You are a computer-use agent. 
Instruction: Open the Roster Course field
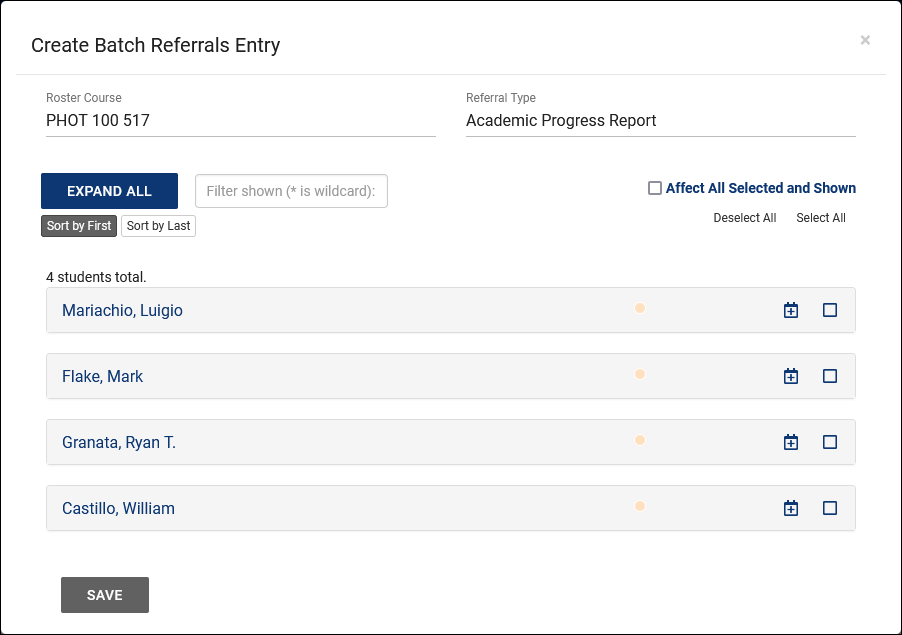[x=240, y=121]
